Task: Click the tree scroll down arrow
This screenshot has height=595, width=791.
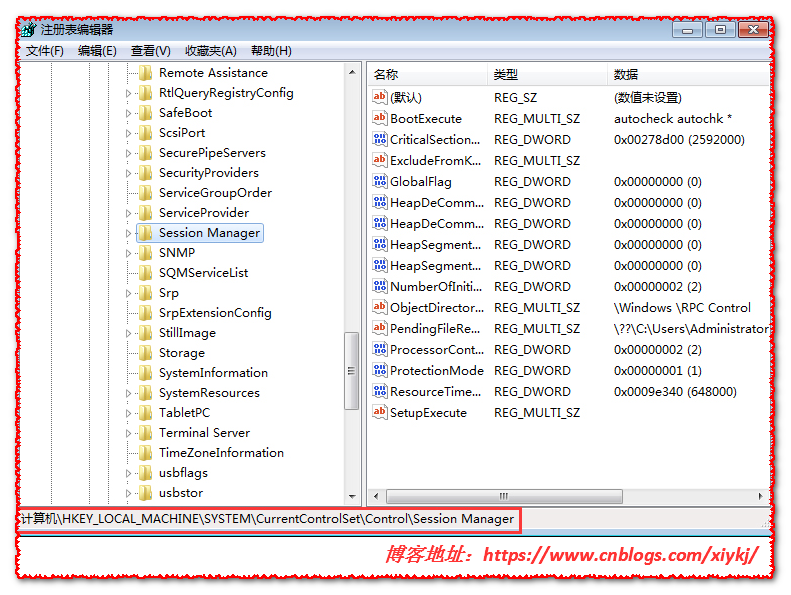Action: click(352, 497)
